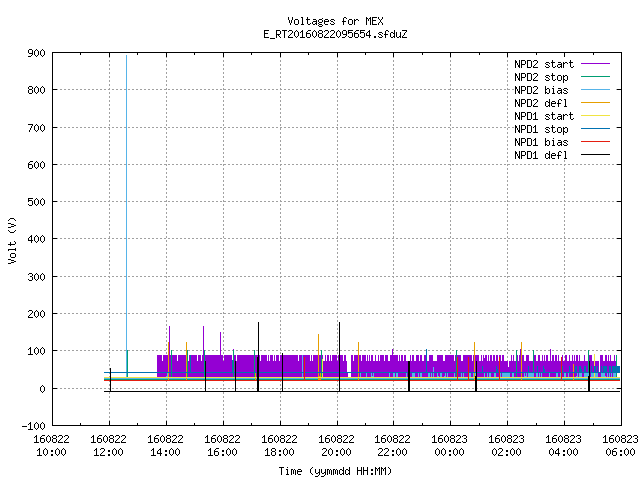Select the NPD2 stop legend entry
Screen dimensions: 640x480
(x=541, y=77)
